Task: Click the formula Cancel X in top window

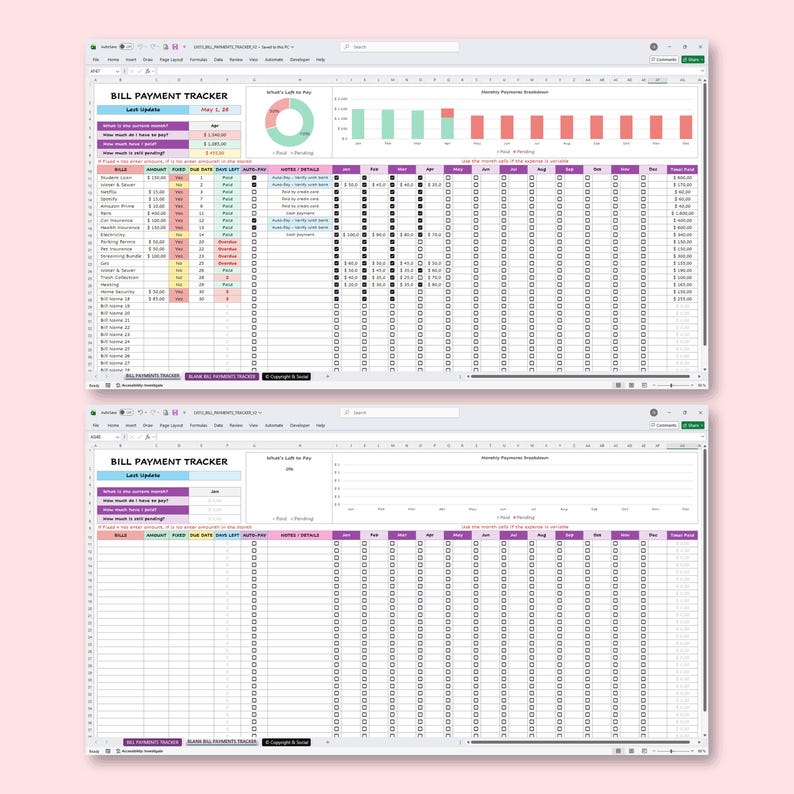Action: click(x=132, y=71)
